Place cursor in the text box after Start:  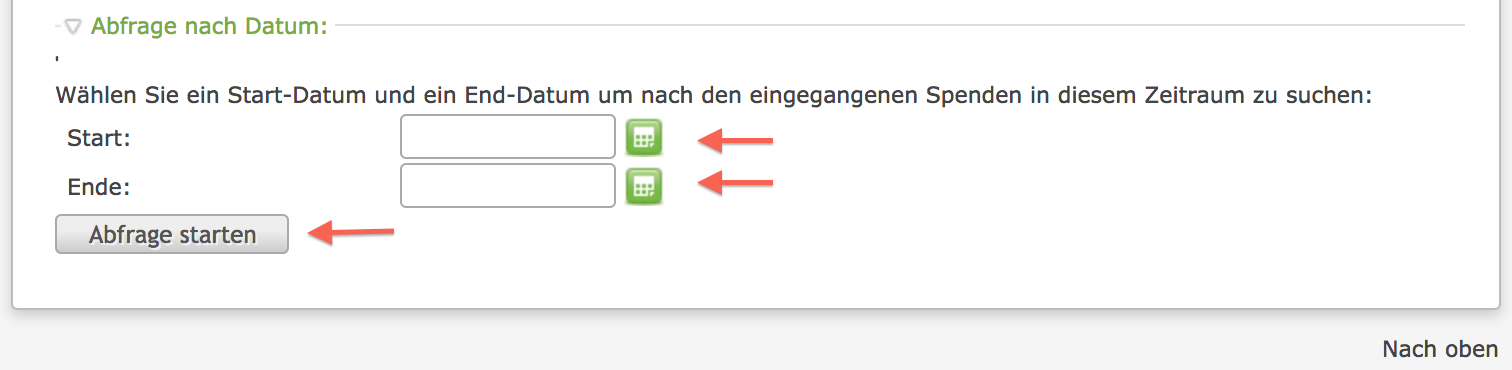pos(508,137)
